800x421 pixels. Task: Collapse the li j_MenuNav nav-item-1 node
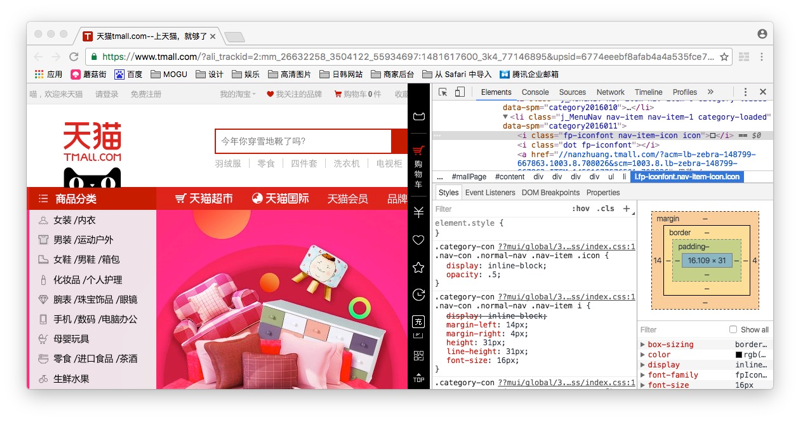pyautogui.click(x=505, y=117)
